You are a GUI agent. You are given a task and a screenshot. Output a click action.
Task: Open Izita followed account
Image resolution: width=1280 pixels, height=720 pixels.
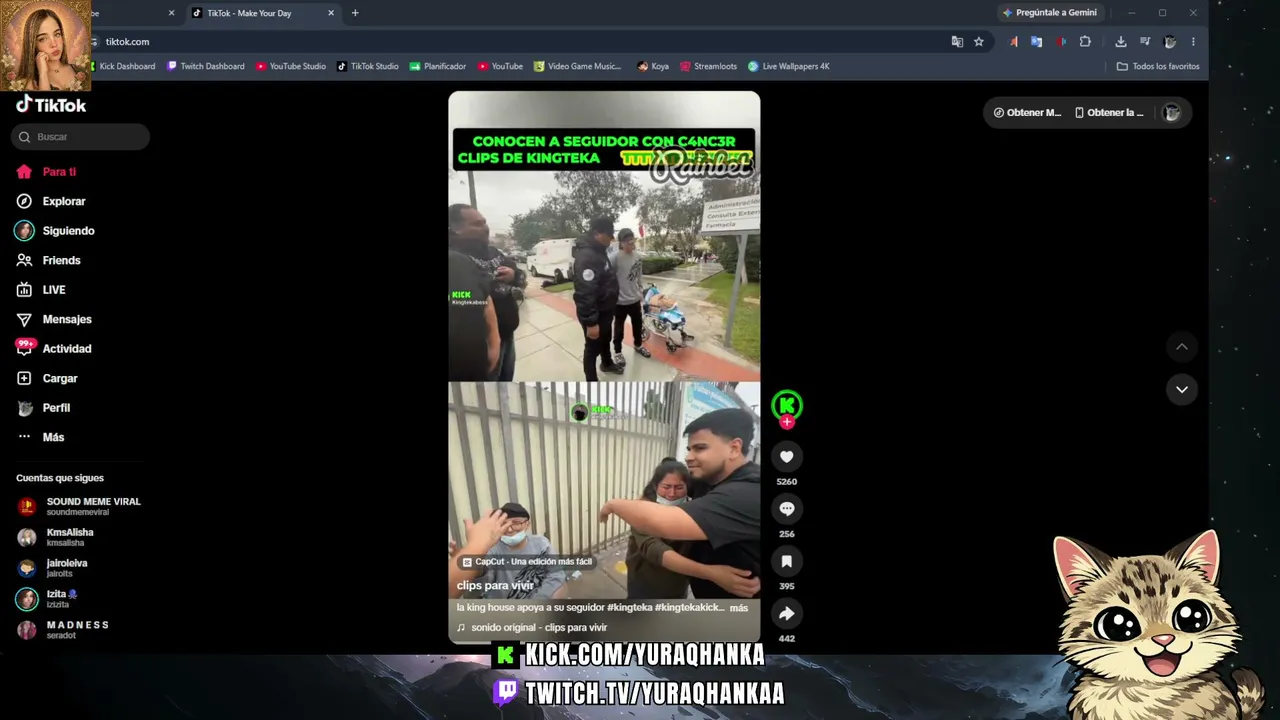coord(48,599)
